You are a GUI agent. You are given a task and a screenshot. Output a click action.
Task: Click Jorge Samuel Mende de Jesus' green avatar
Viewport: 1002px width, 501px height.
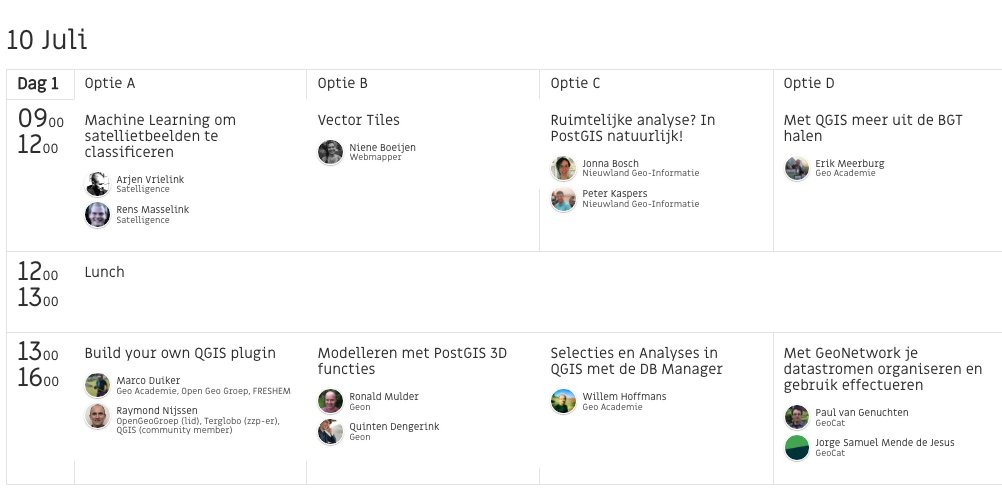[x=796, y=447]
